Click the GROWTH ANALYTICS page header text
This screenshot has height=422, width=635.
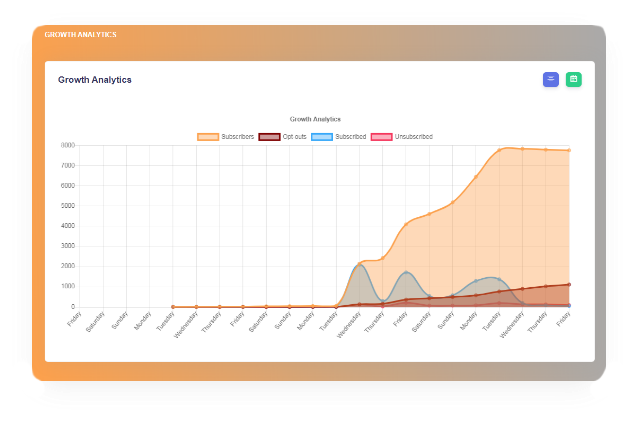(80, 35)
